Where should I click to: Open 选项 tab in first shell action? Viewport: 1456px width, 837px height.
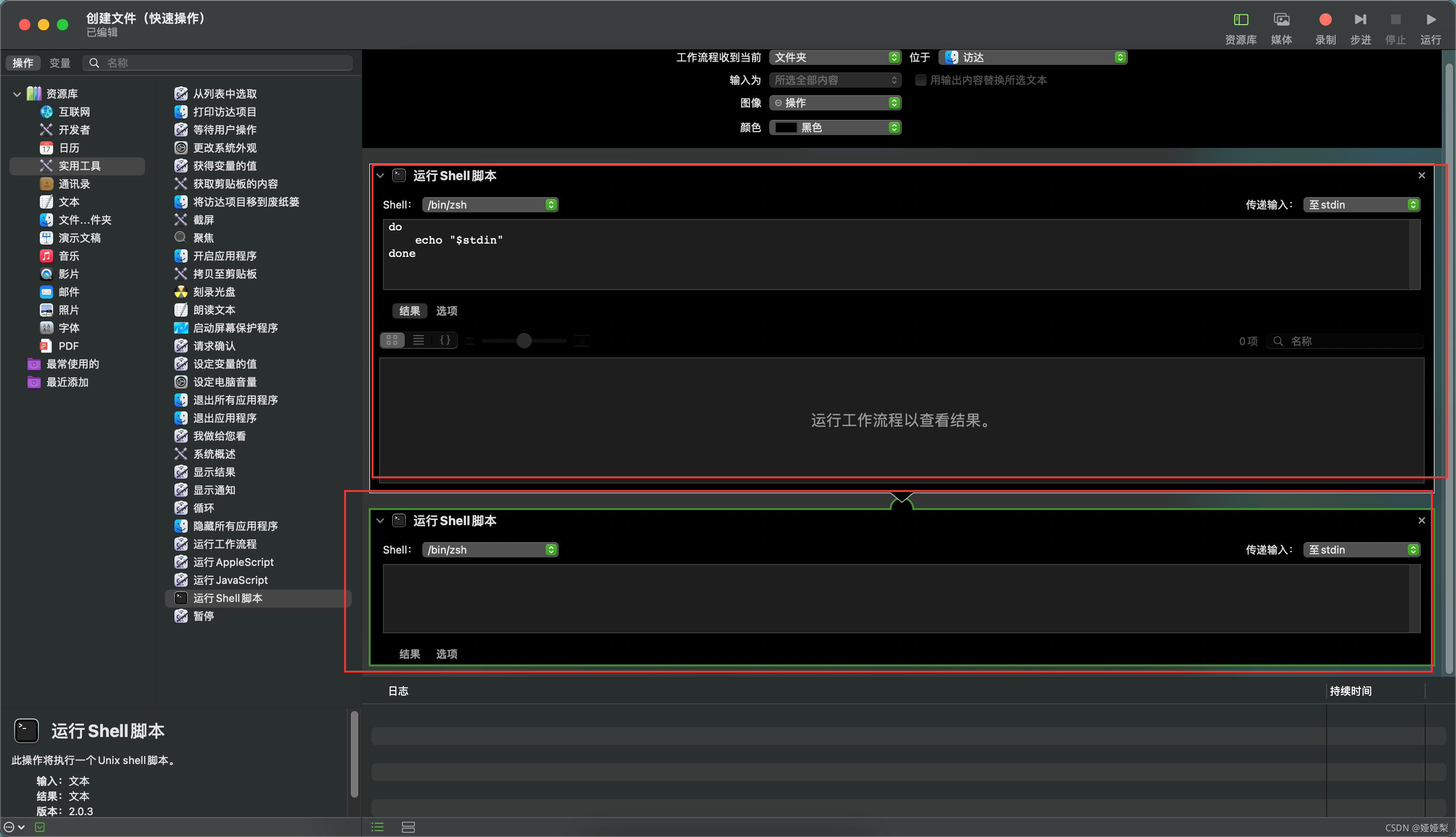(446, 311)
